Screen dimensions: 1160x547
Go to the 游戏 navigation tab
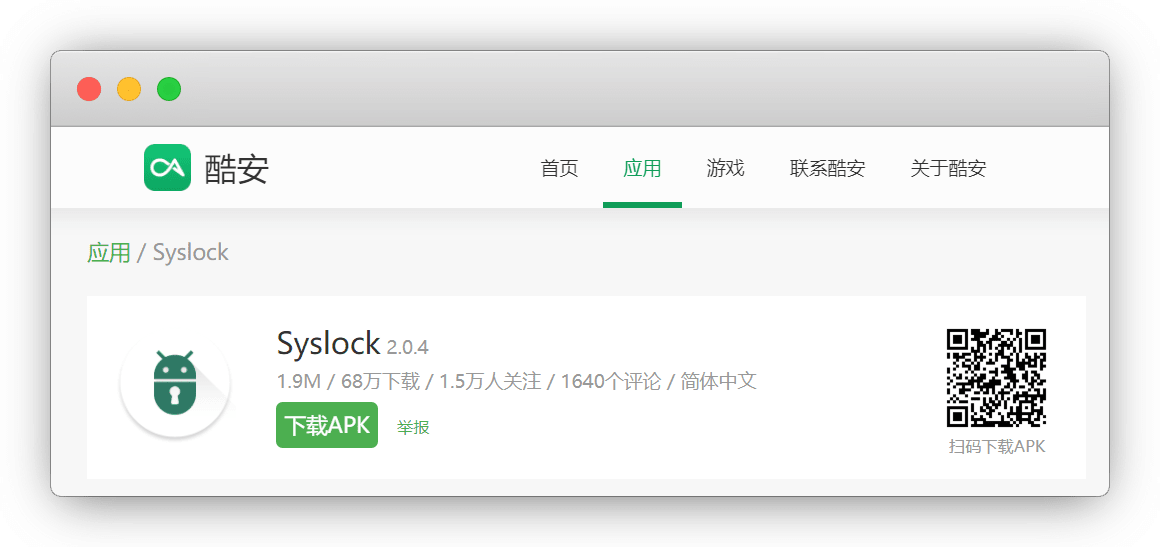tap(725, 168)
